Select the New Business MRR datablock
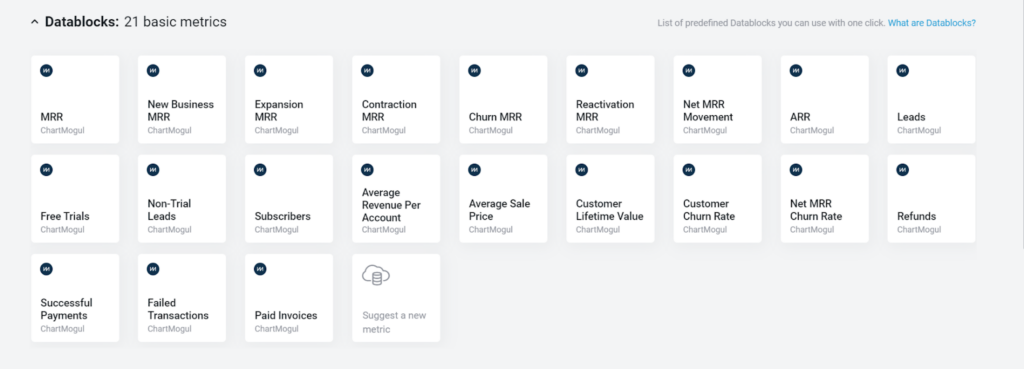This screenshot has width=1024, height=369. click(182, 99)
